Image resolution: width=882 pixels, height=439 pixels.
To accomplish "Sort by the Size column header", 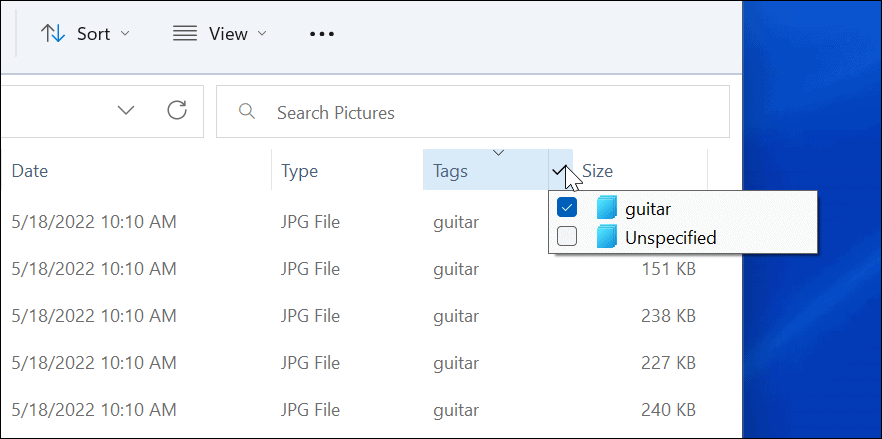I will click(598, 171).
